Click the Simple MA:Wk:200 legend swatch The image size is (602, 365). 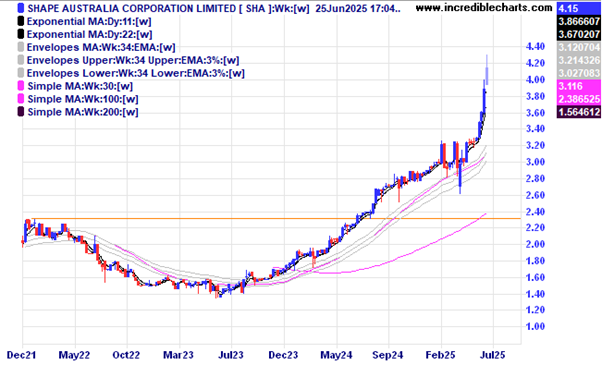[x=21, y=112]
